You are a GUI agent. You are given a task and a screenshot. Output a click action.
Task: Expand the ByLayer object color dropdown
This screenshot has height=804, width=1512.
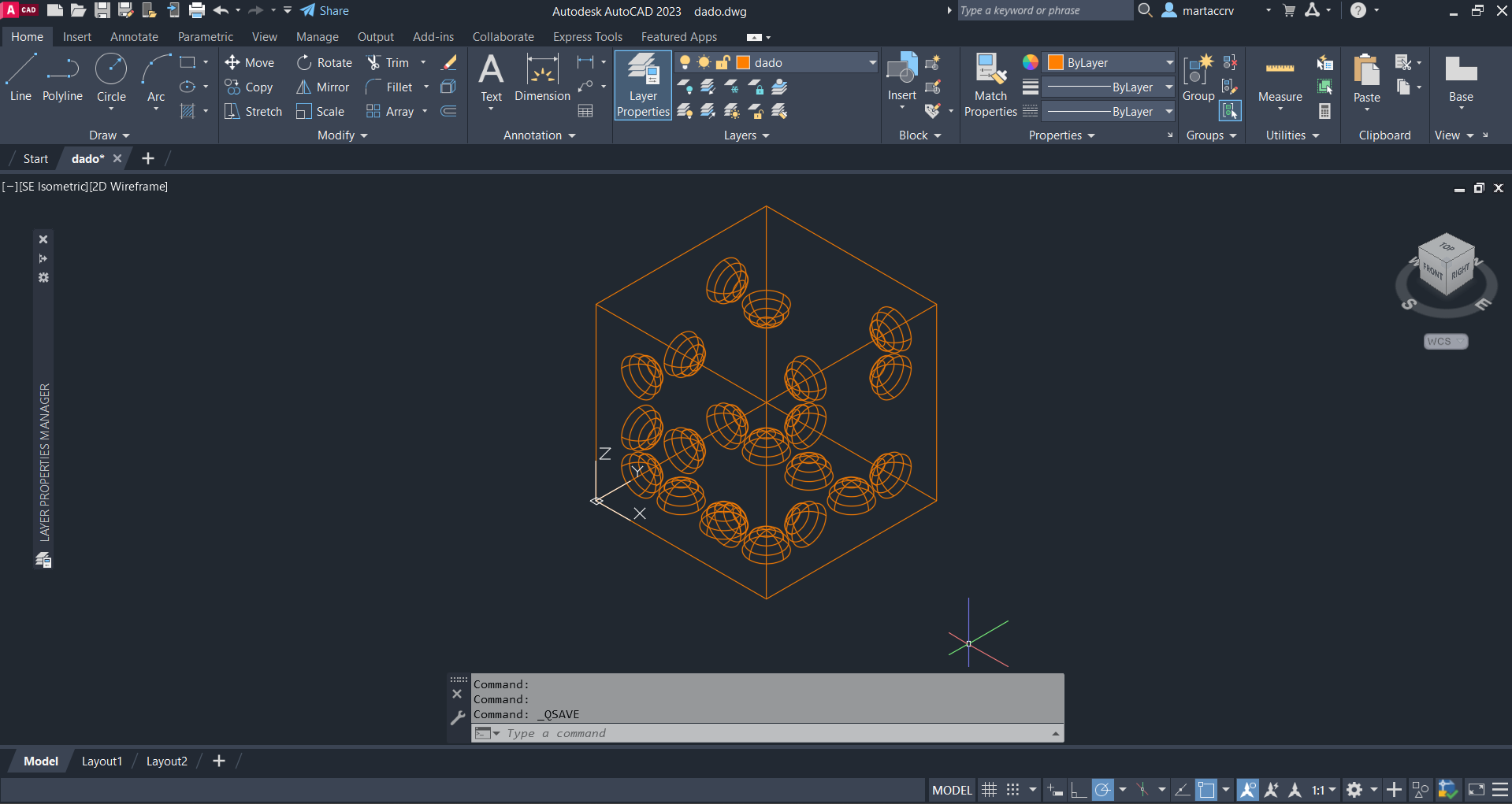click(x=1169, y=62)
